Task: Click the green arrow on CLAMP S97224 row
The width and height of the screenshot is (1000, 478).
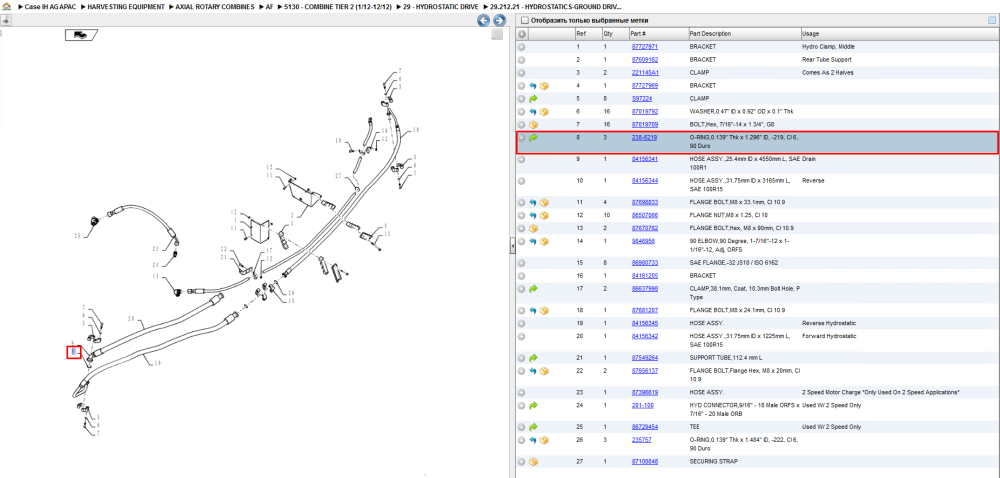Action: pyautogui.click(x=533, y=99)
